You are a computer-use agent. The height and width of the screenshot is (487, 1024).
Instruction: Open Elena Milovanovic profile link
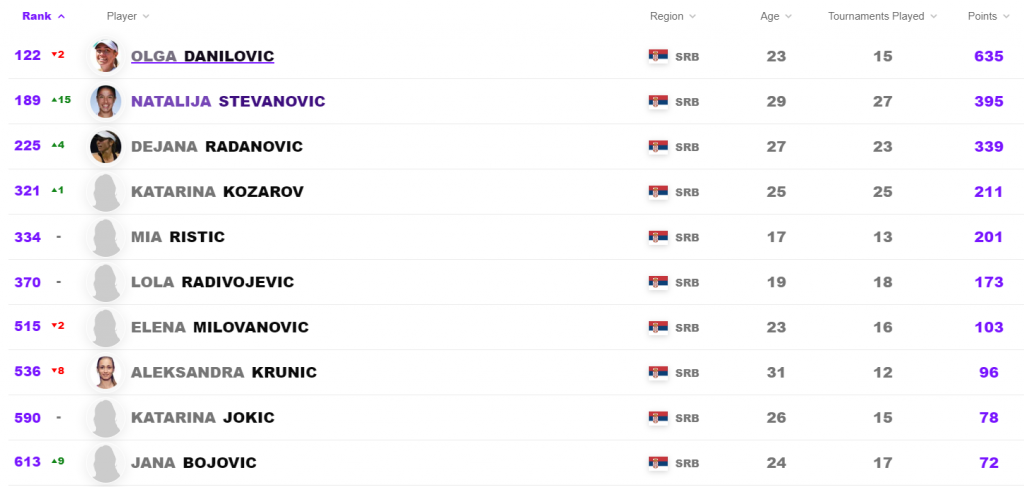tap(219, 327)
